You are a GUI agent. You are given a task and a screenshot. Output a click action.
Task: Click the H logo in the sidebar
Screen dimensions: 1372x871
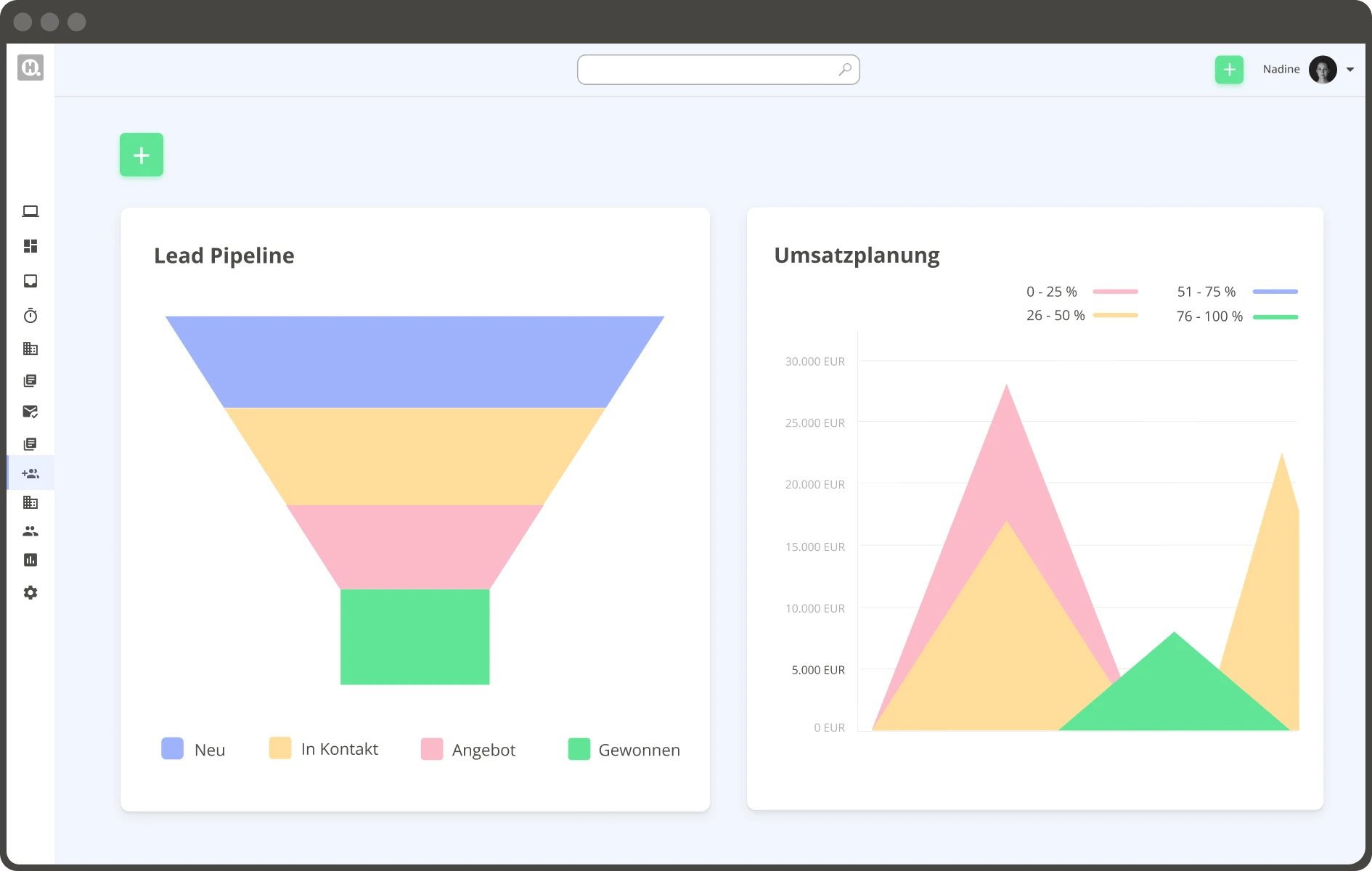pyautogui.click(x=30, y=68)
